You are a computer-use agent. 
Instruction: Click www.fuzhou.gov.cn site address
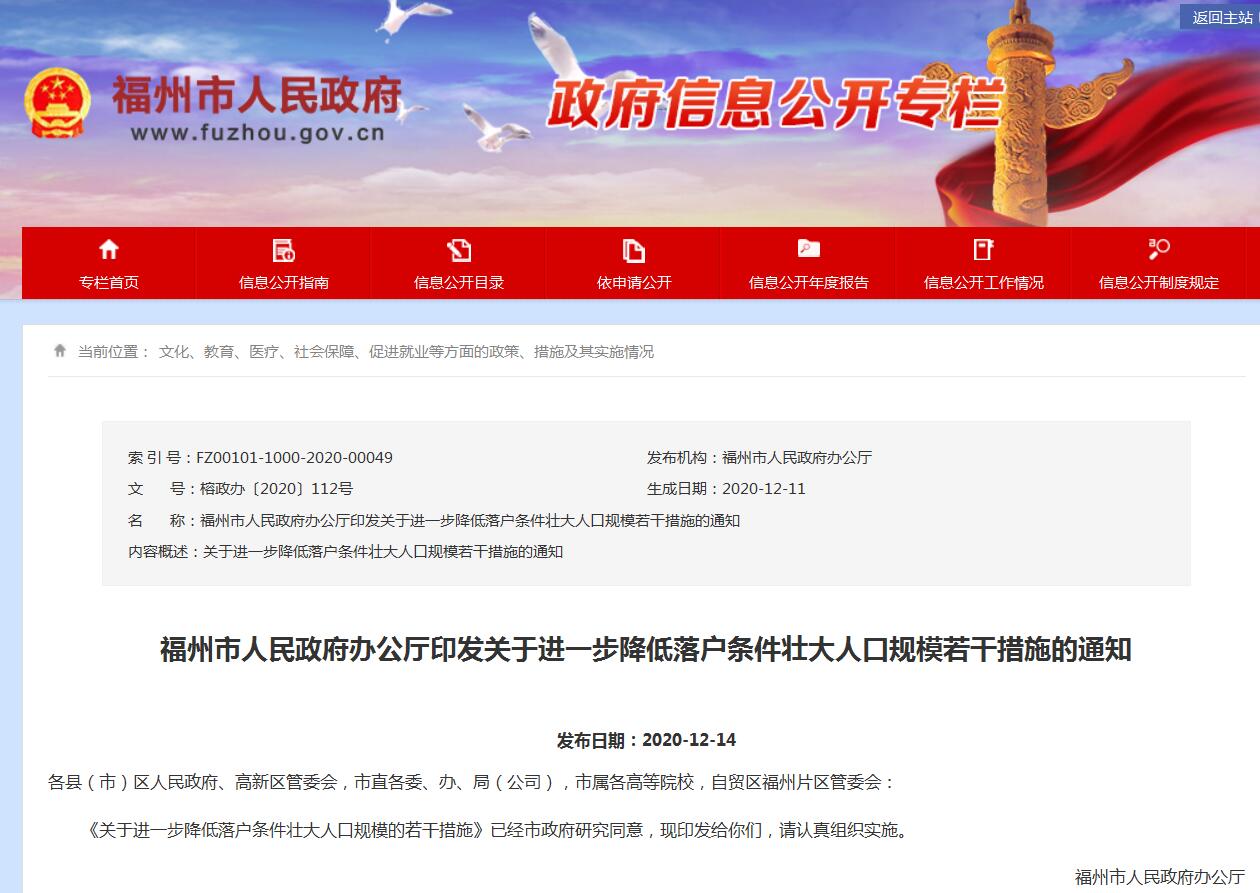click(x=257, y=134)
